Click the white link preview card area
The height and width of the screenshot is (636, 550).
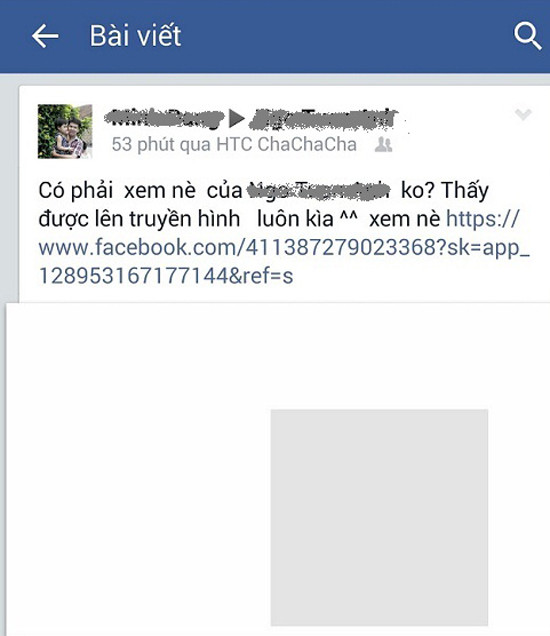pyautogui.click(x=277, y=469)
